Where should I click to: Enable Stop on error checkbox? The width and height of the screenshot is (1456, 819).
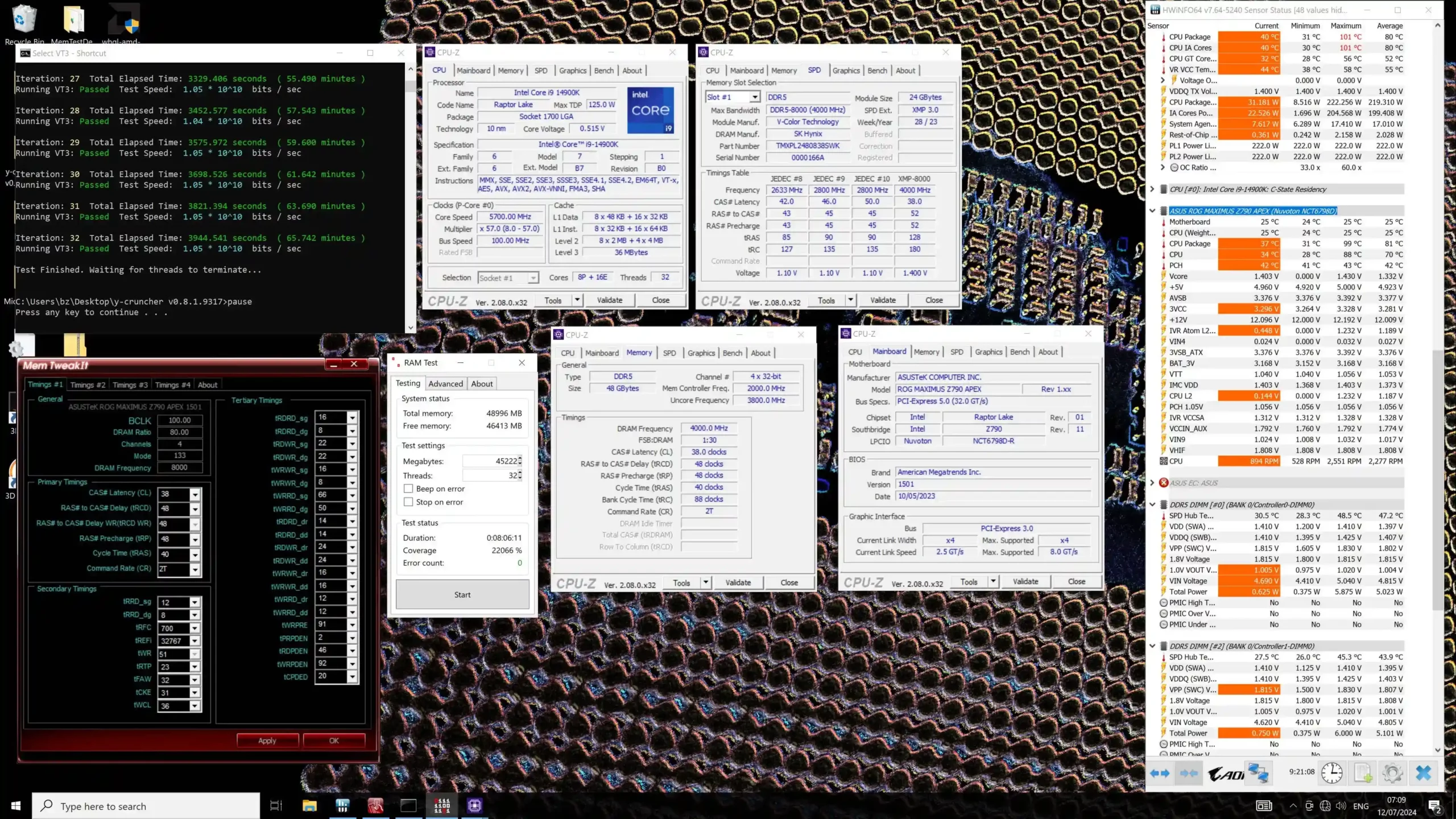(x=408, y=502)
